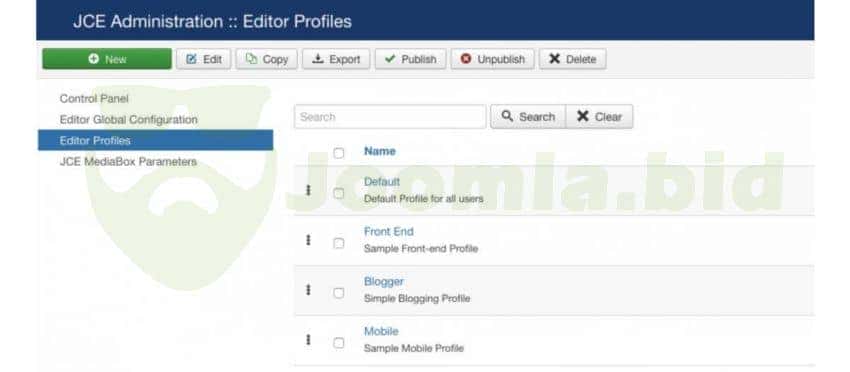
Task: Open the Blogger profile link
Action: [384, 281]
